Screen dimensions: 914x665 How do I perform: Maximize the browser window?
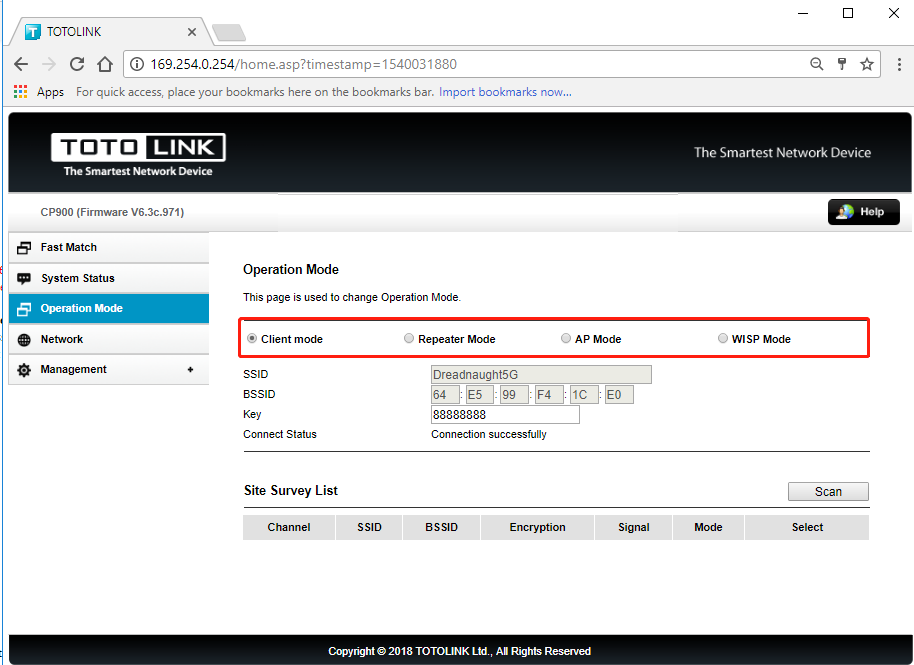848,13
